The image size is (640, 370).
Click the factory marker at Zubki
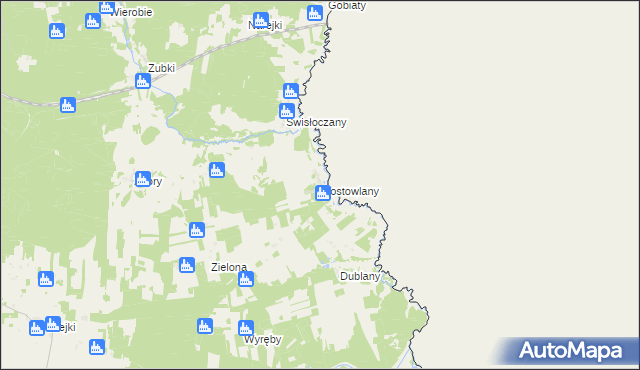coord(143,81)
